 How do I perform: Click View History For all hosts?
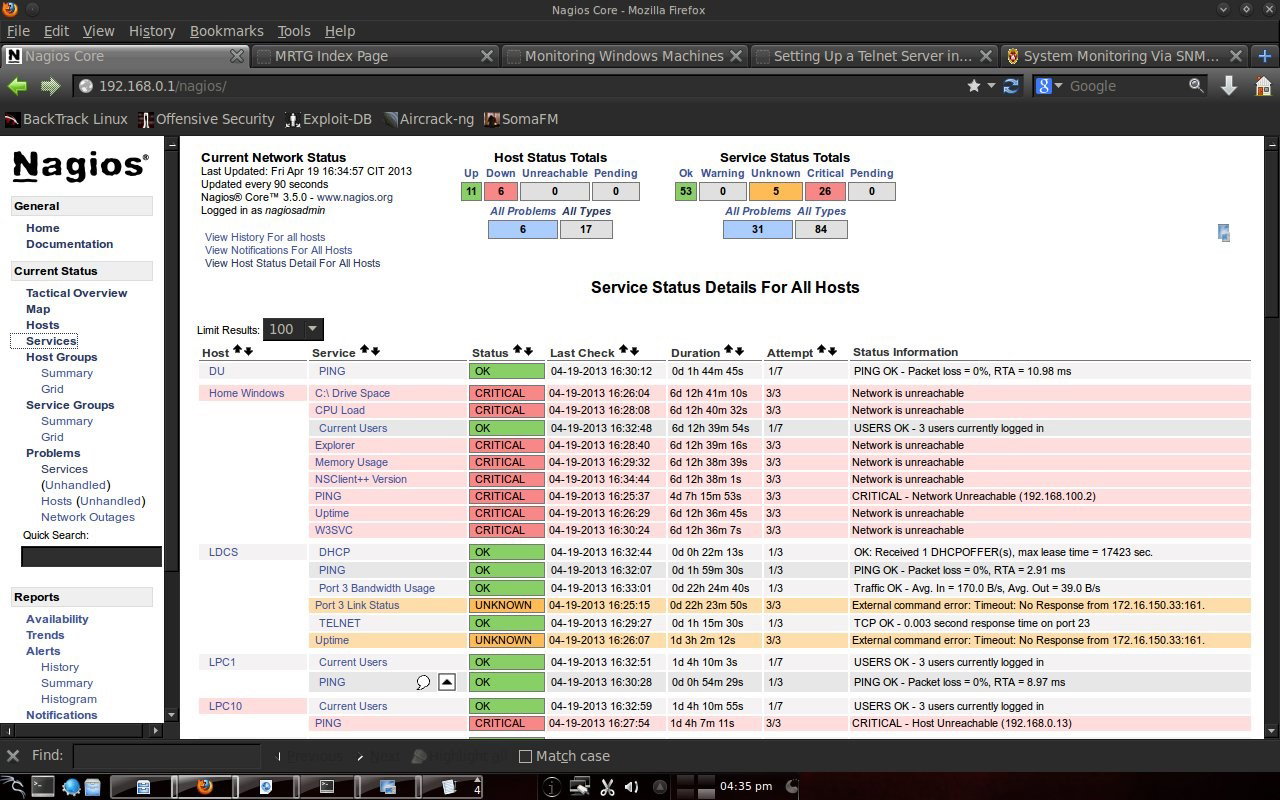[265, 237]
